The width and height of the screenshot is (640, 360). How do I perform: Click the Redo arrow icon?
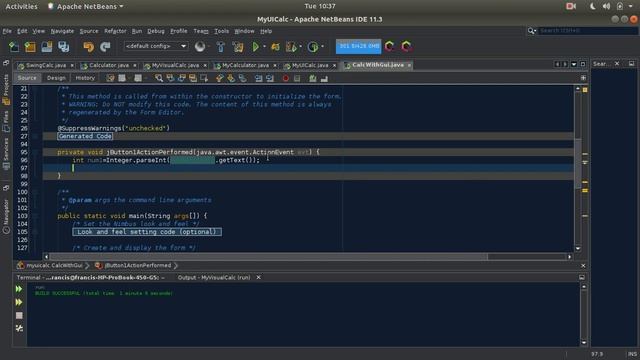pyautogui.click(x=105, y=47)
